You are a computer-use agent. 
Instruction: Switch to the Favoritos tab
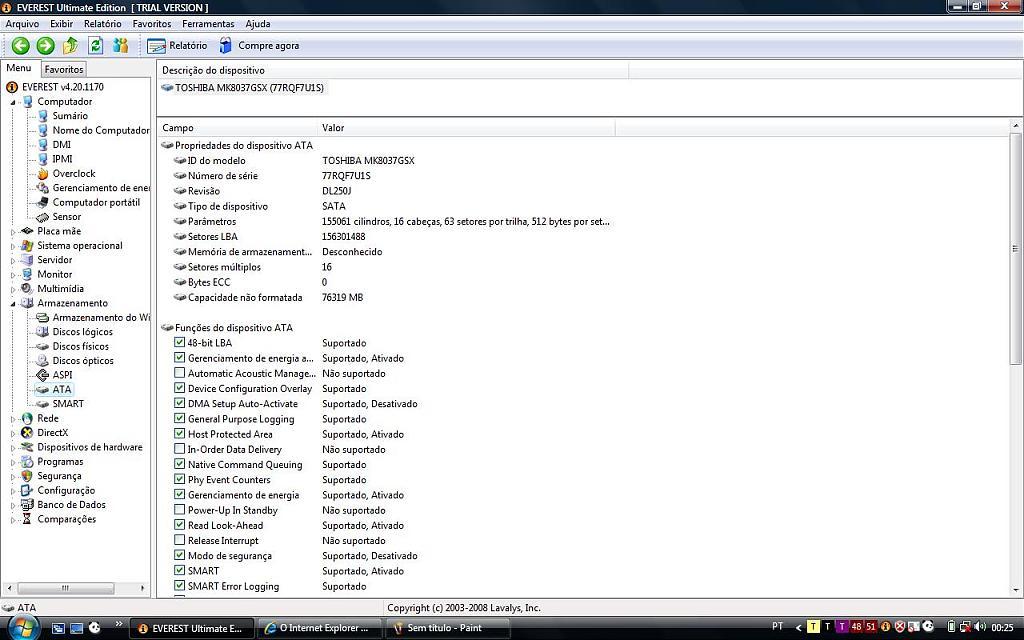click(64, 69)
